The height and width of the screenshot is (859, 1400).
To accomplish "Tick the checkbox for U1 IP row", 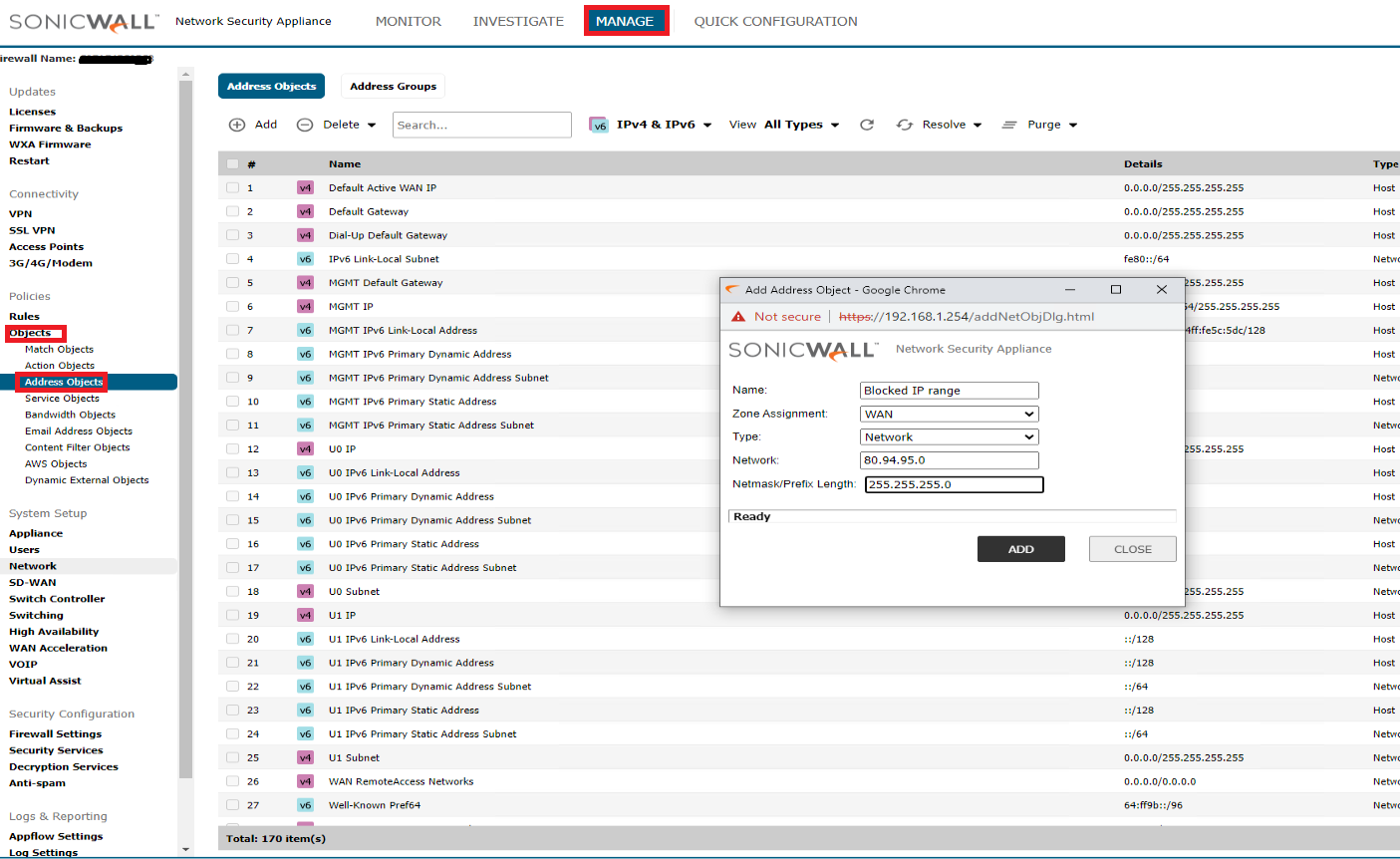I will click(x=232, y=616).
